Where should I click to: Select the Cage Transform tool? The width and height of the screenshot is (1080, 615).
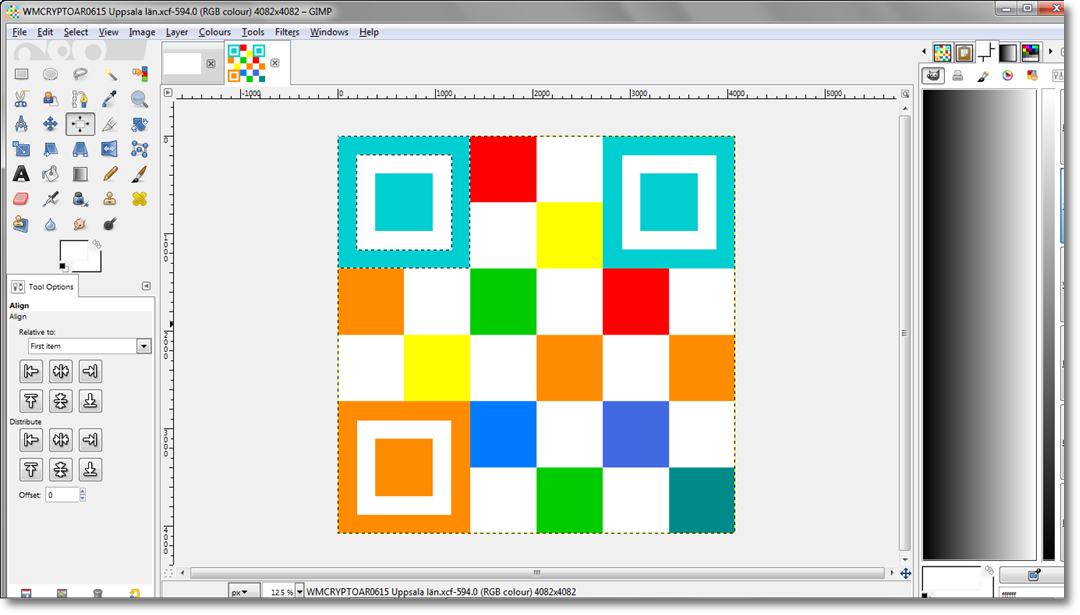tap(139, 149)
